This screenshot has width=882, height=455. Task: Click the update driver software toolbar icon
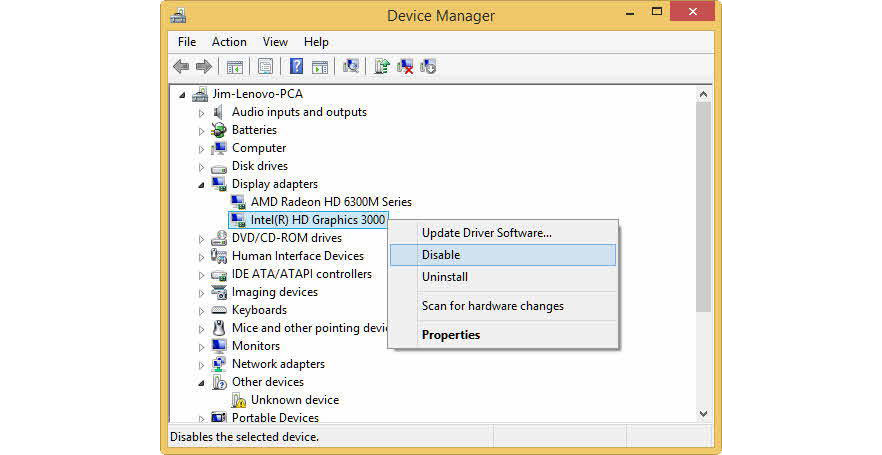coord(381,67)
